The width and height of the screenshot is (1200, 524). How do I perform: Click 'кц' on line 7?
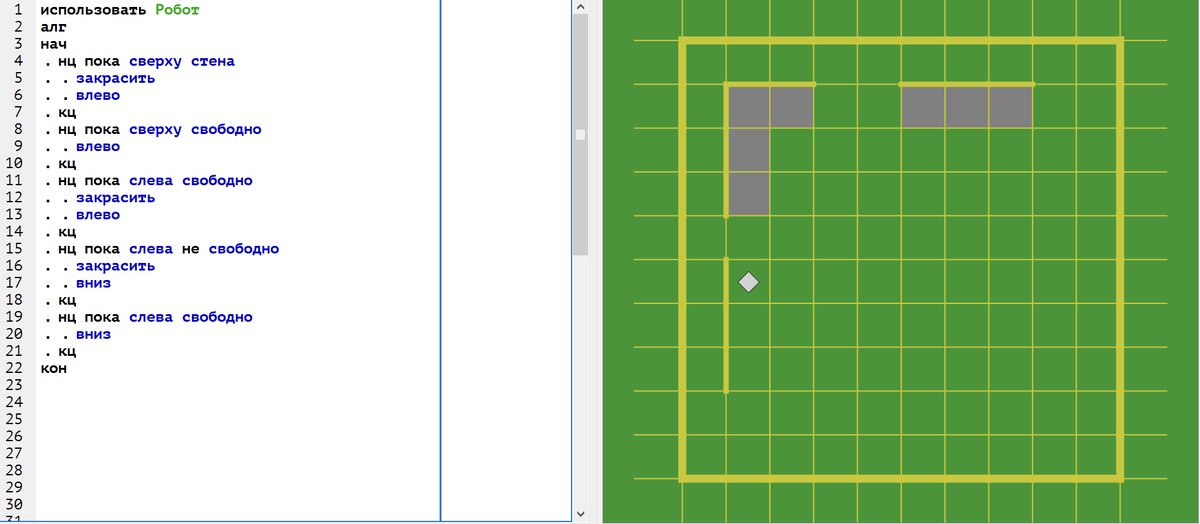coord(67,113)
